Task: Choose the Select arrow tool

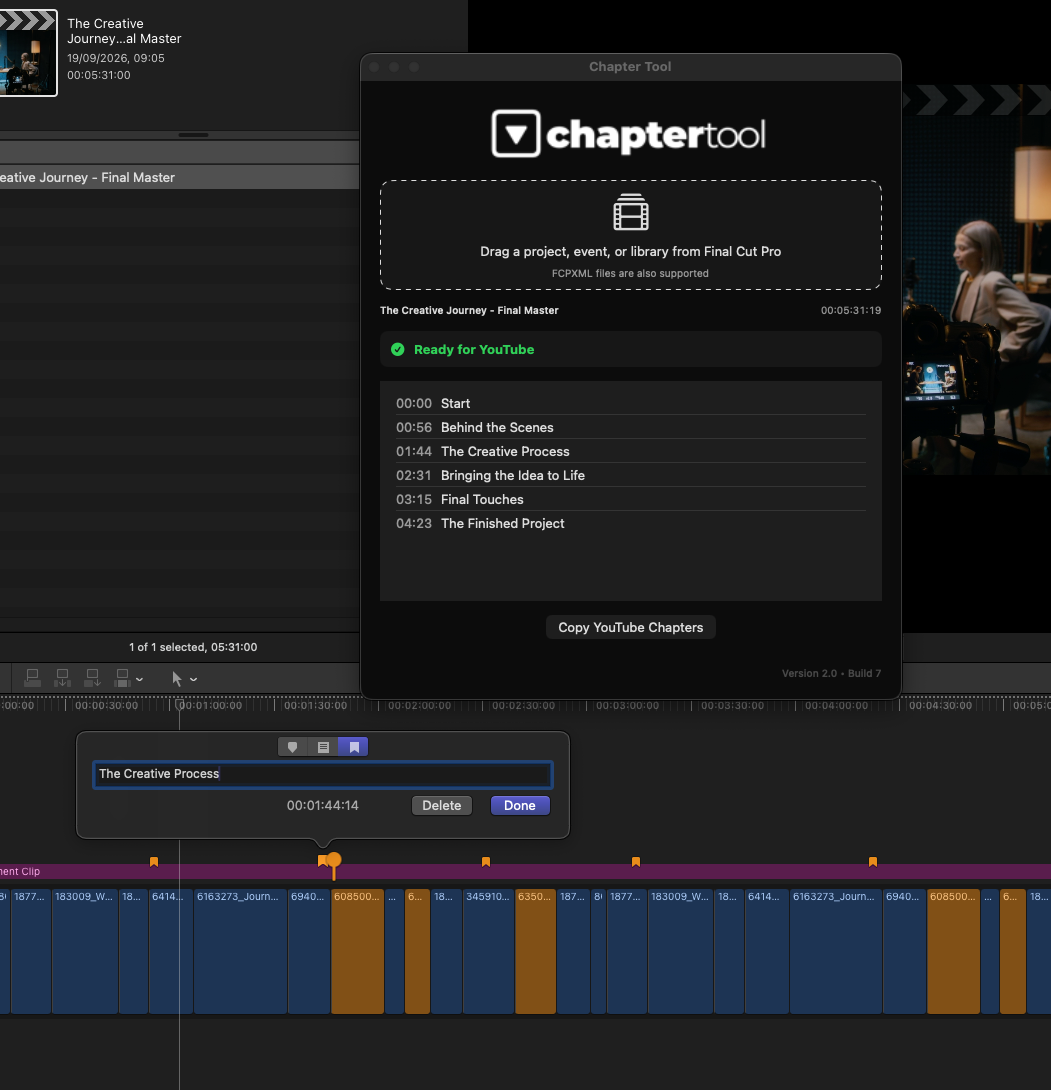Action: [x=177, y=678]
